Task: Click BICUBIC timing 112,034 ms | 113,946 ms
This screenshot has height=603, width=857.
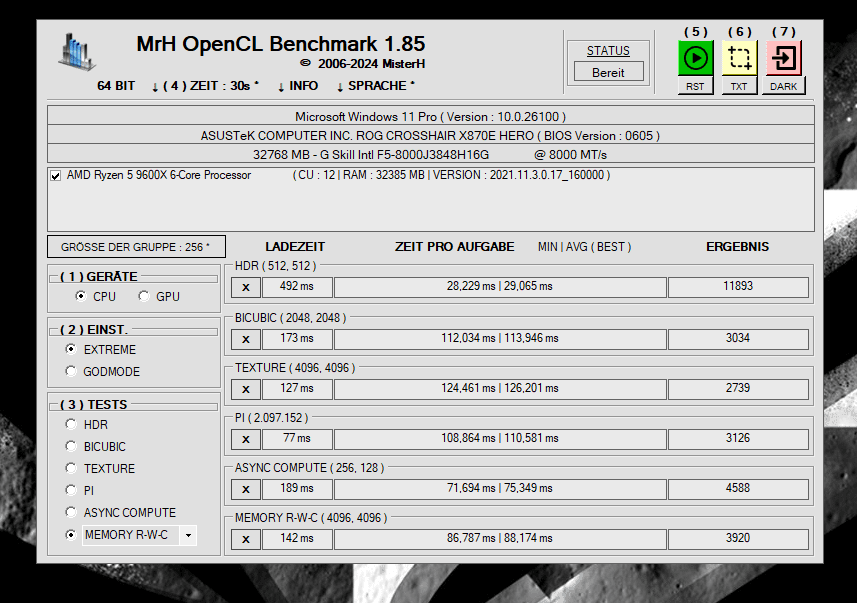Action: [500, 339]
